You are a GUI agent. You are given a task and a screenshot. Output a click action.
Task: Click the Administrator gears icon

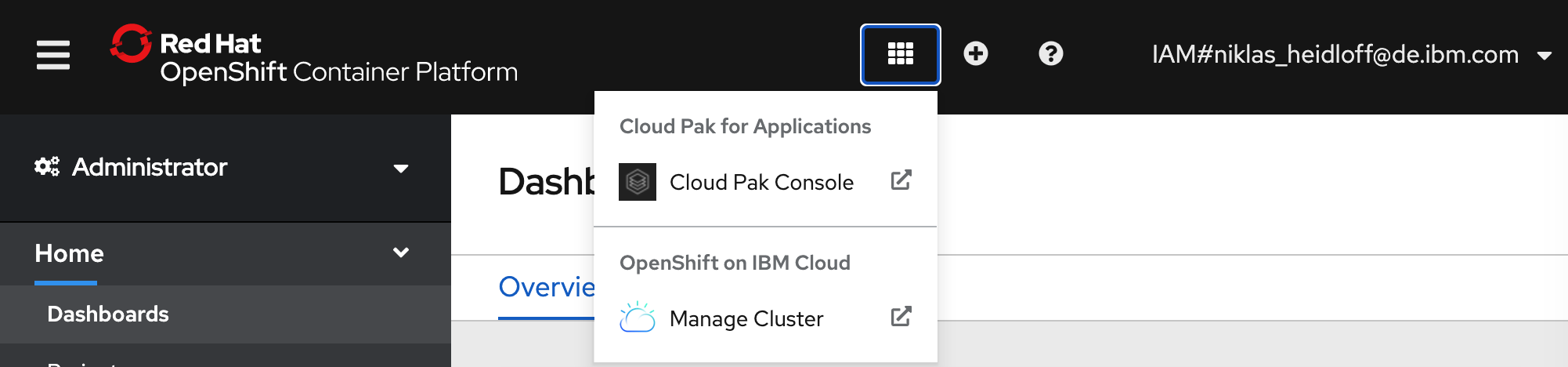pyautogui.click(x=47, y=166)
